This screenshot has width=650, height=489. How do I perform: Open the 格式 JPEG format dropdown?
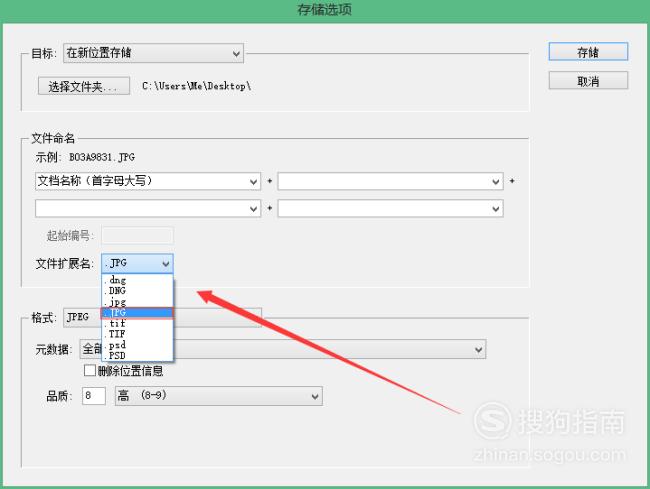pos(162,317)
